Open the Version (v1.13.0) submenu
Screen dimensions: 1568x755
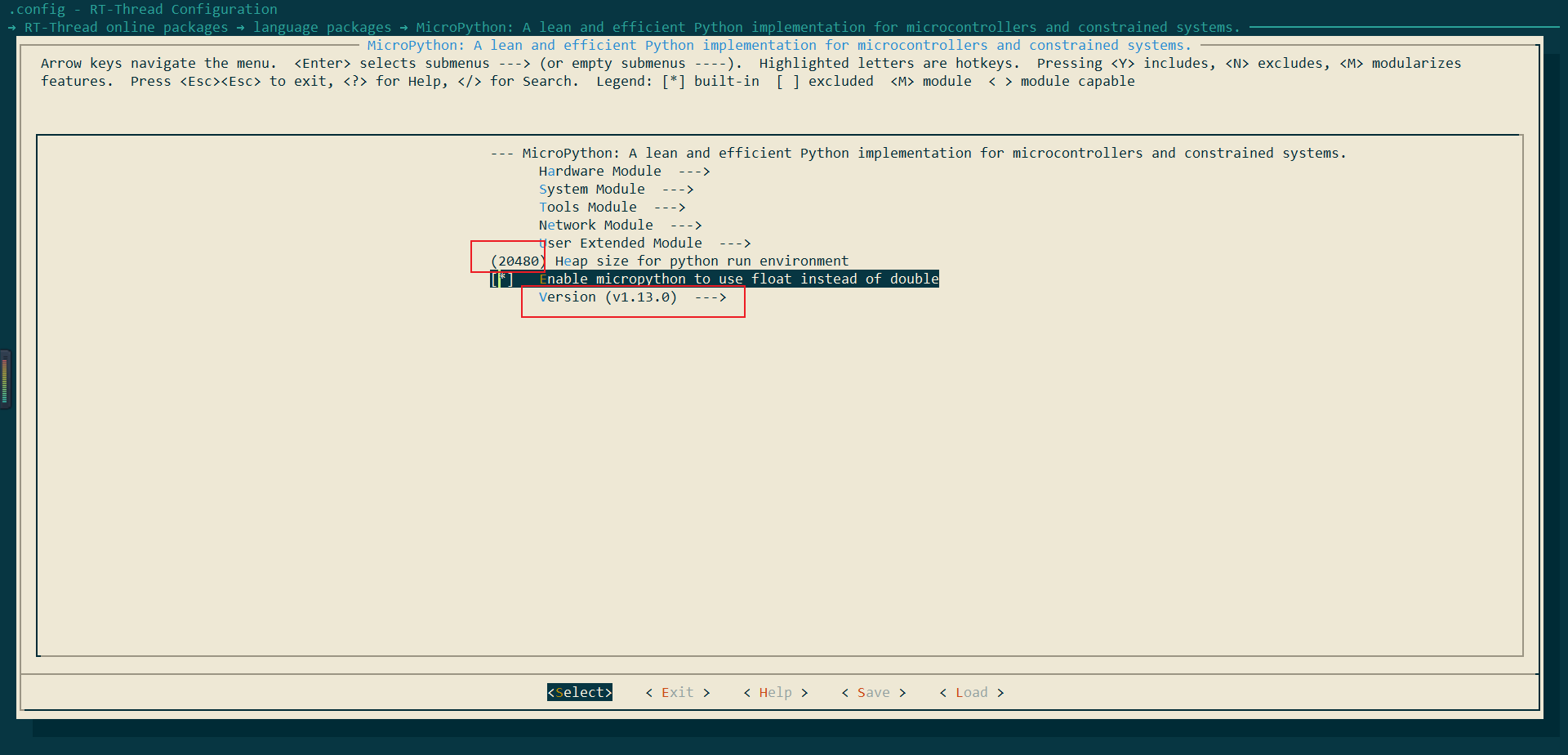click(632, 297)
